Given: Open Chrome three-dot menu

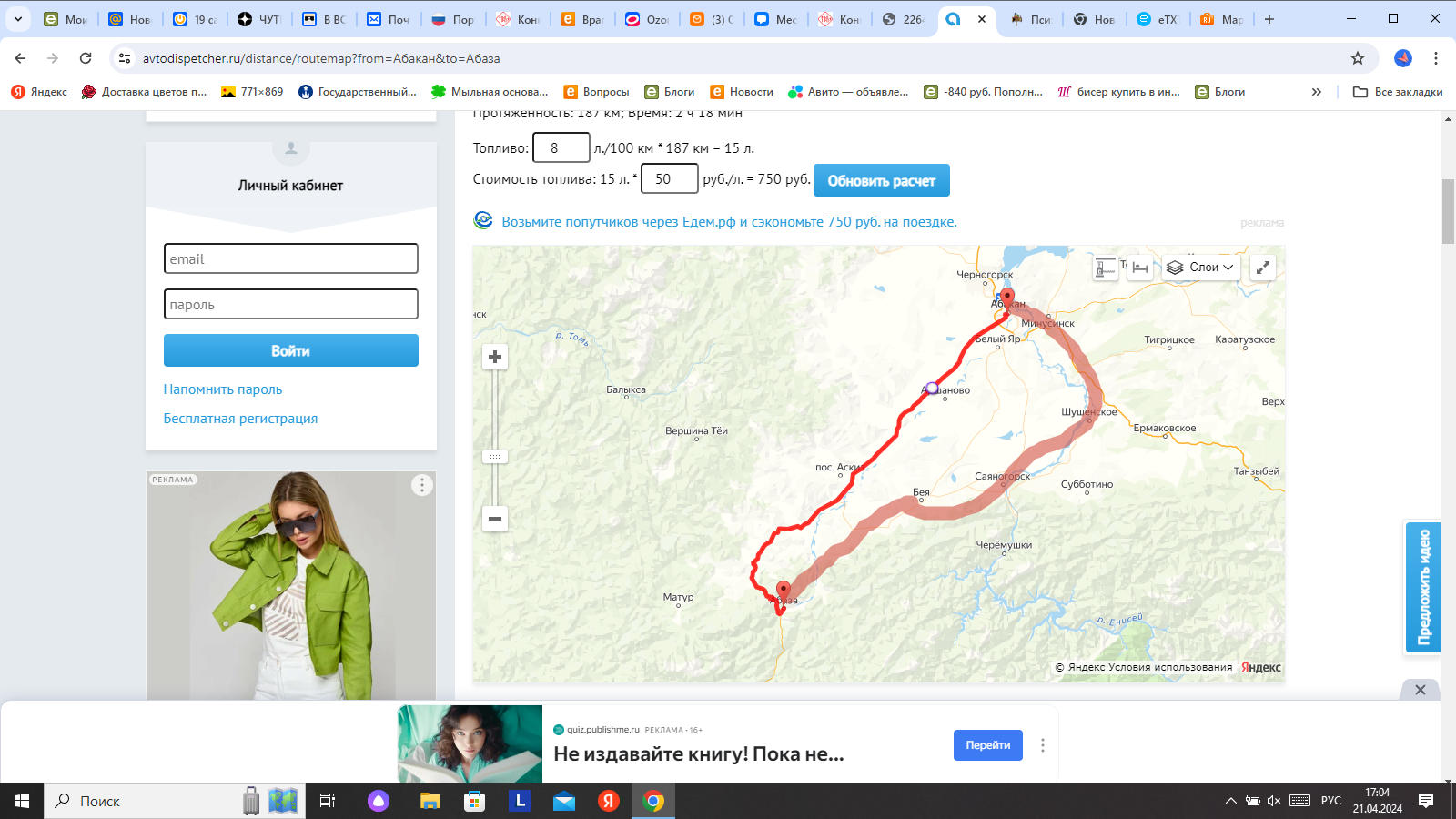Looking at the screenshot, I should [x=1436, y=58].
